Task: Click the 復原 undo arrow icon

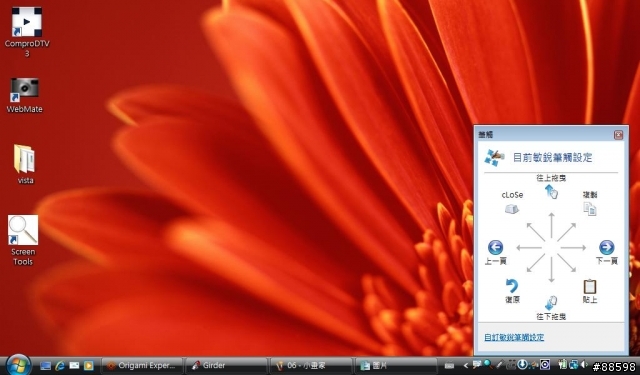Action: (511, 286)
